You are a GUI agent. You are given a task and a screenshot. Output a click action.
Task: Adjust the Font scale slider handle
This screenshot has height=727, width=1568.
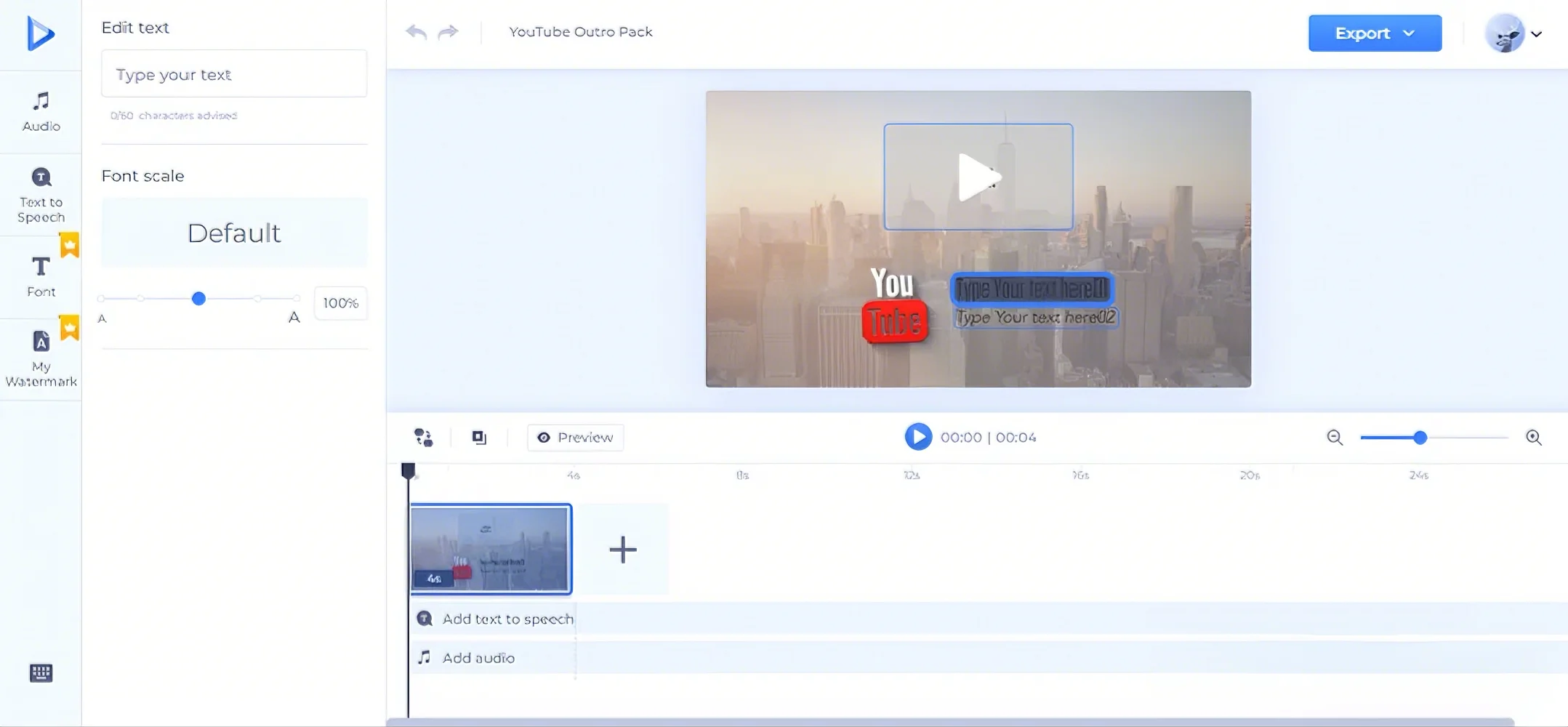pyautogui.click(x=198, y=298)
